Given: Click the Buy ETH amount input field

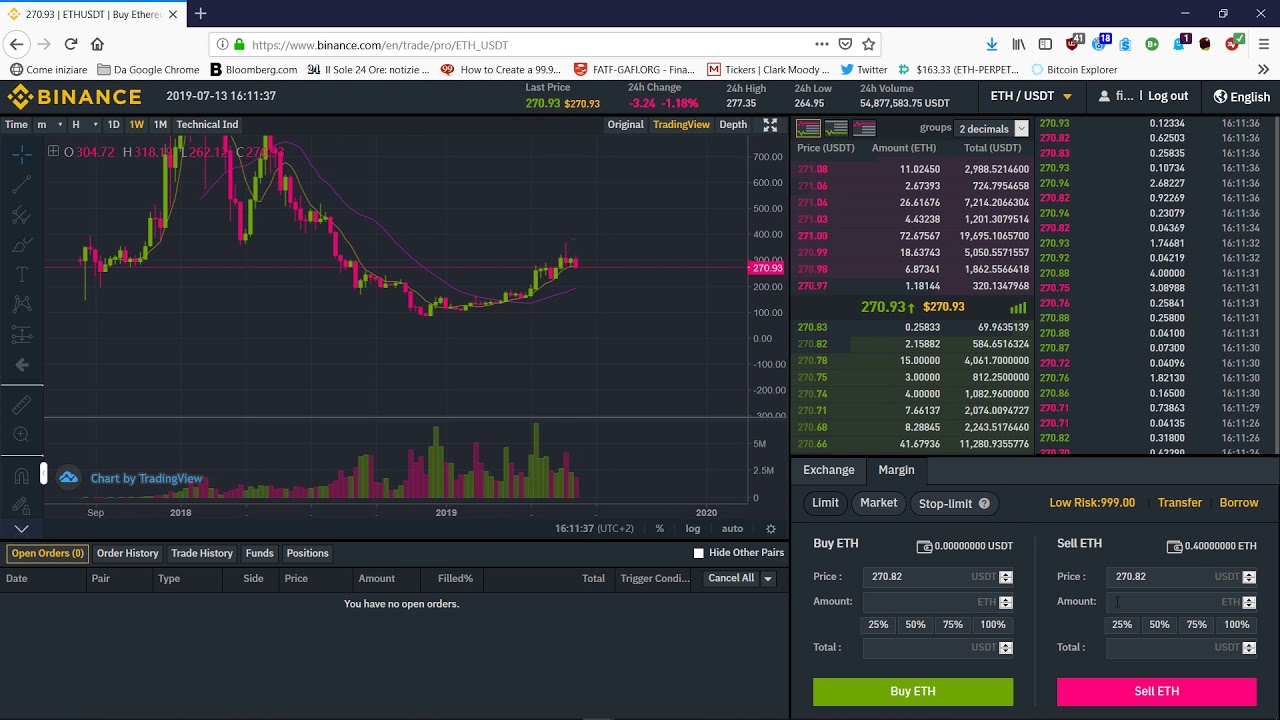Looking at the screenshot, I should point(939,602).
